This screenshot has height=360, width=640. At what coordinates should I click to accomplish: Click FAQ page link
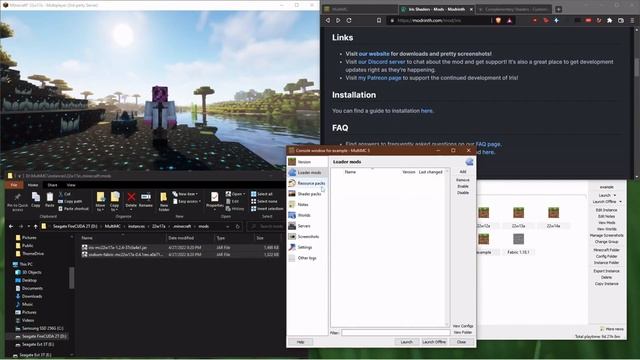488,144
